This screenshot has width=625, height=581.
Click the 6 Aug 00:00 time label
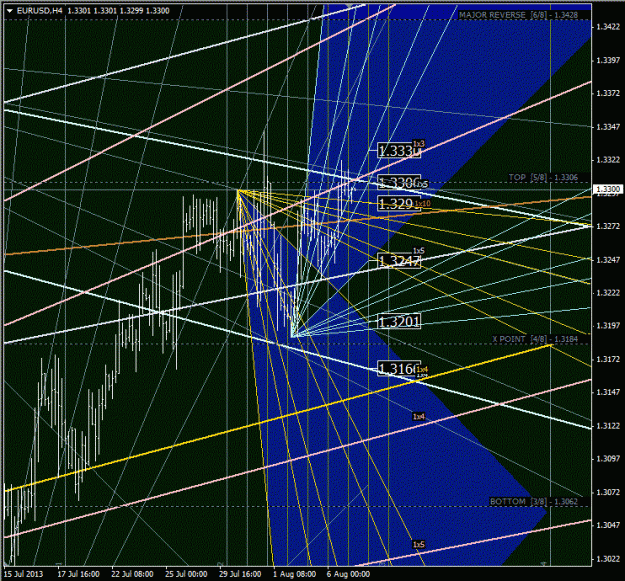348,574
